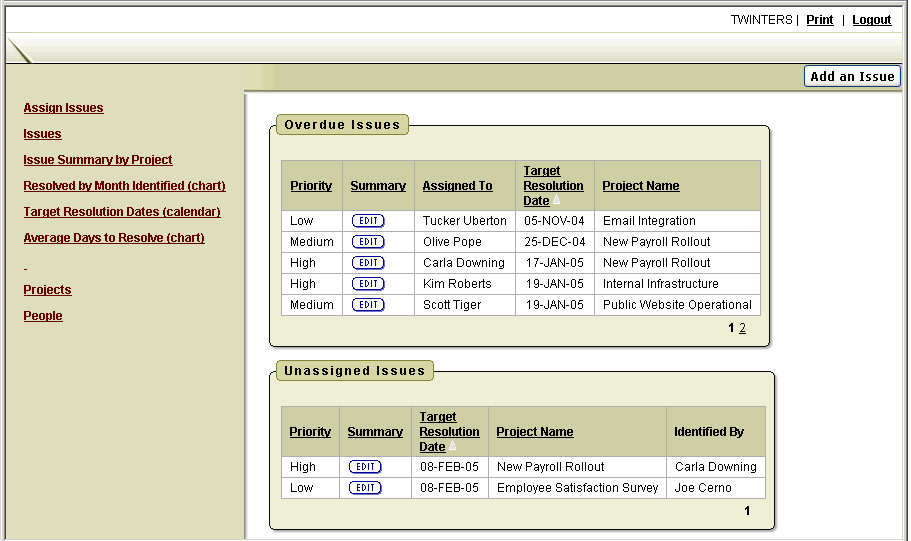Go to page 2 of Overdue Issues
The image size is (911, 541).
click(742, 328)
